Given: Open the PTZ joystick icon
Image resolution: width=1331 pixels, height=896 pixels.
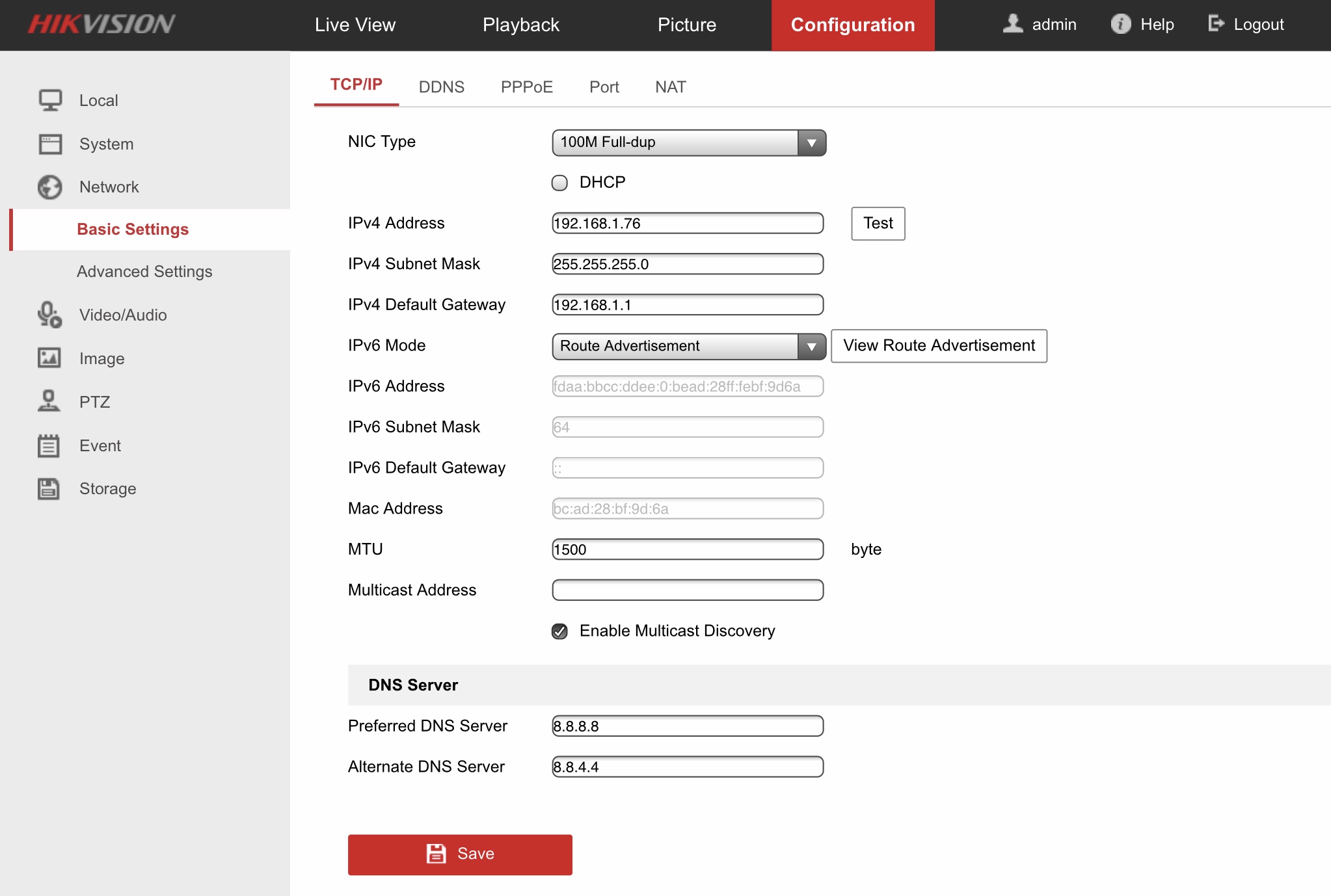Looking at the screenshot, I should click(x=49, y=401).
